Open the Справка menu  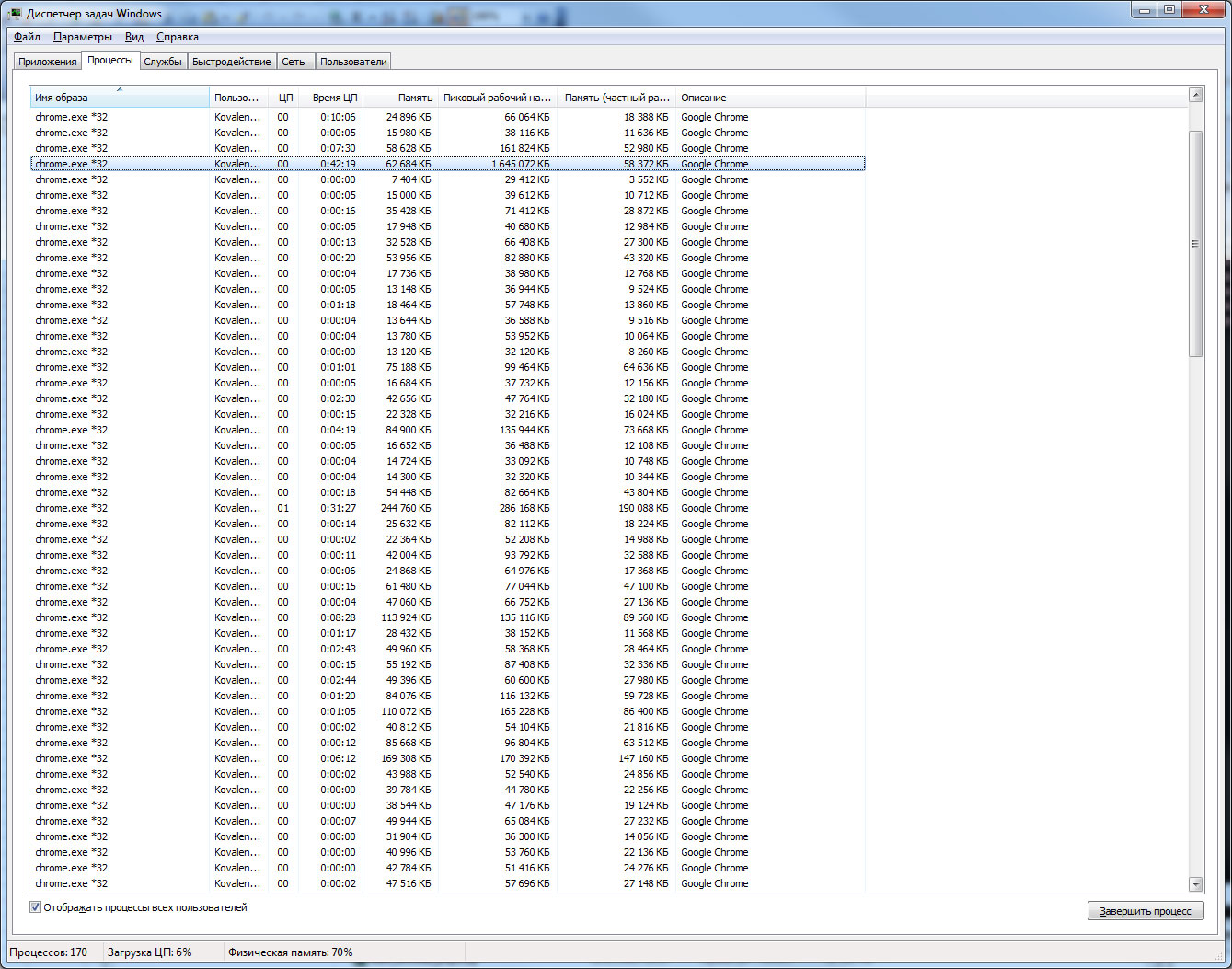[178, 37]
